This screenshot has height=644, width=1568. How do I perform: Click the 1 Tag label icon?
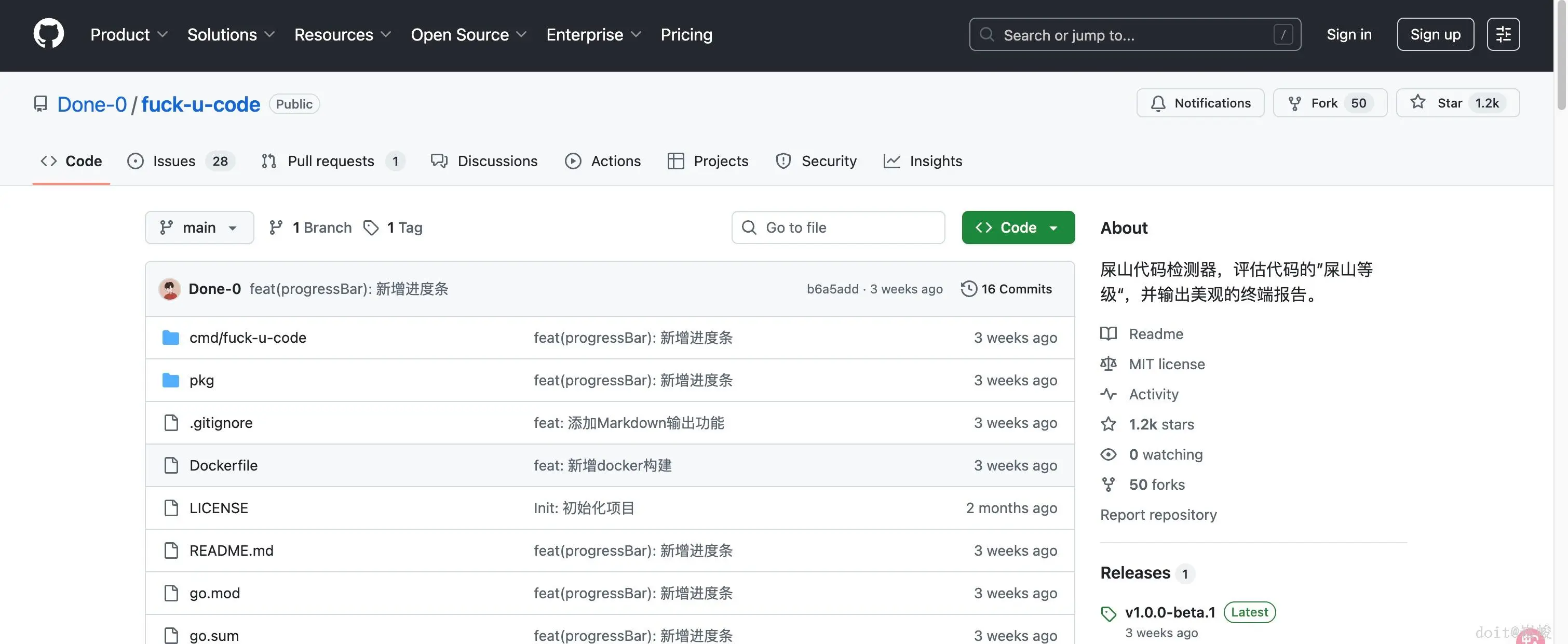tap(371, 227)
